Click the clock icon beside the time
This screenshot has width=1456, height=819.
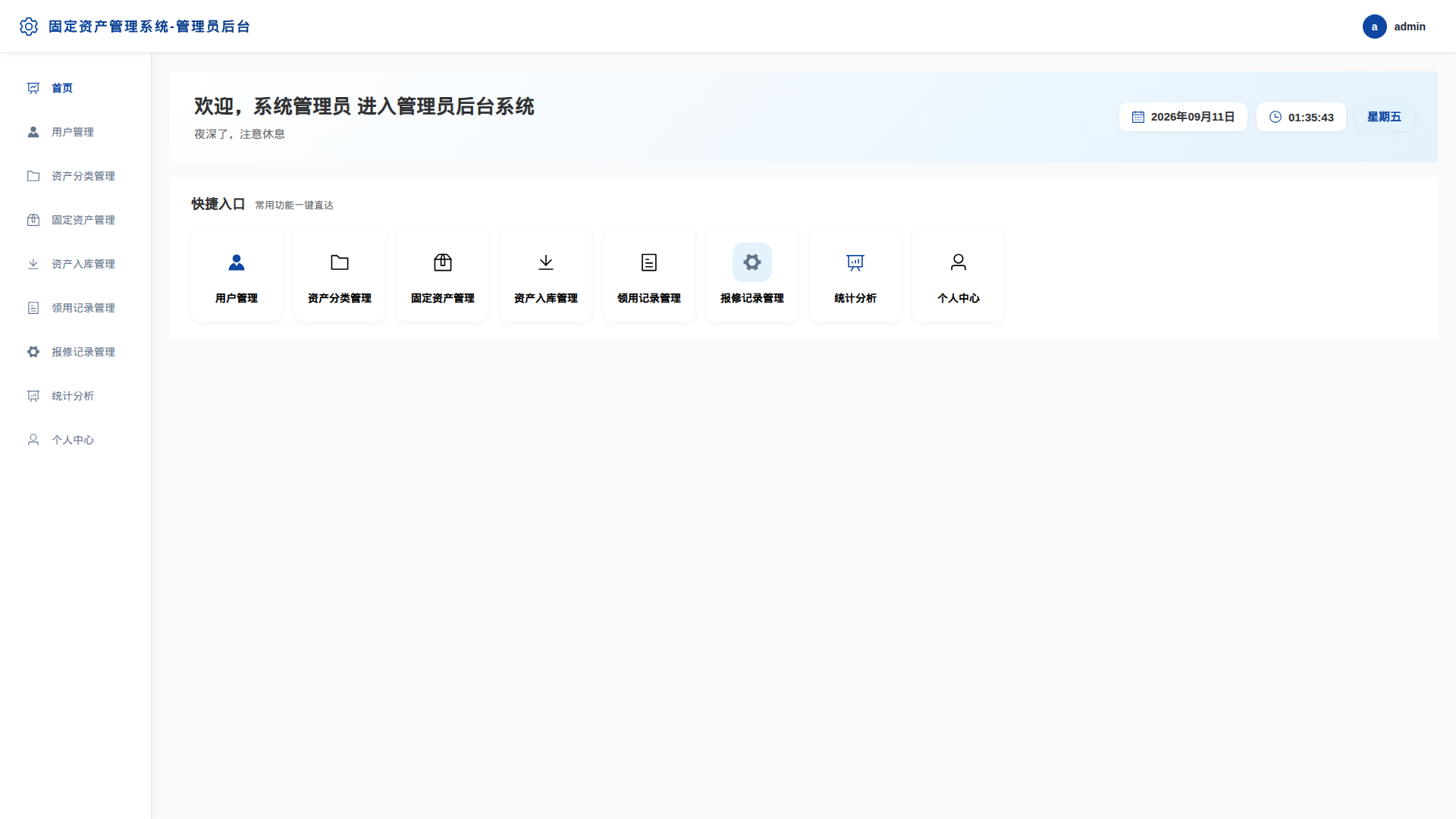(1276, 117)
